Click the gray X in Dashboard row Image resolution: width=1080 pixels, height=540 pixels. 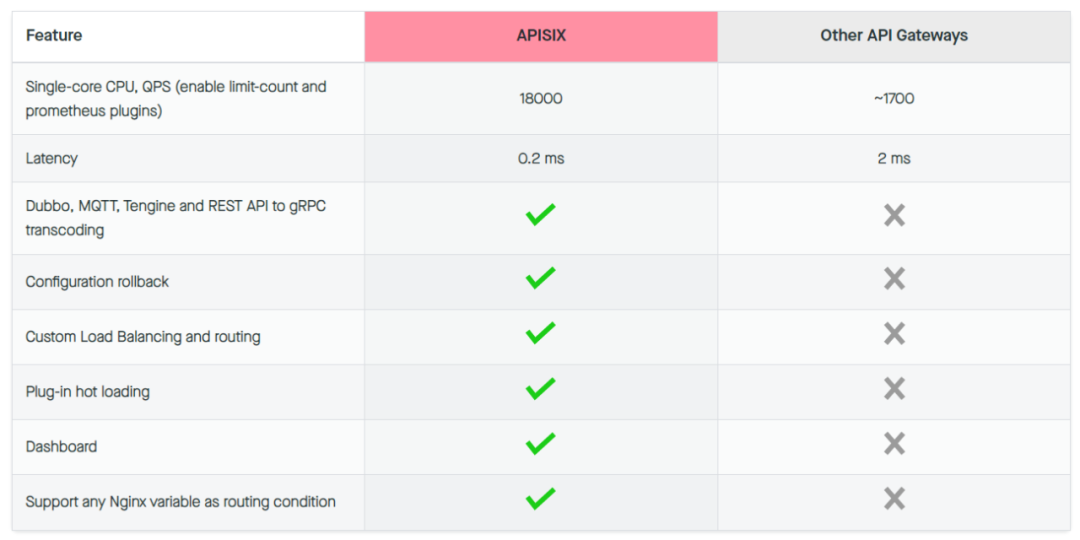894,444
